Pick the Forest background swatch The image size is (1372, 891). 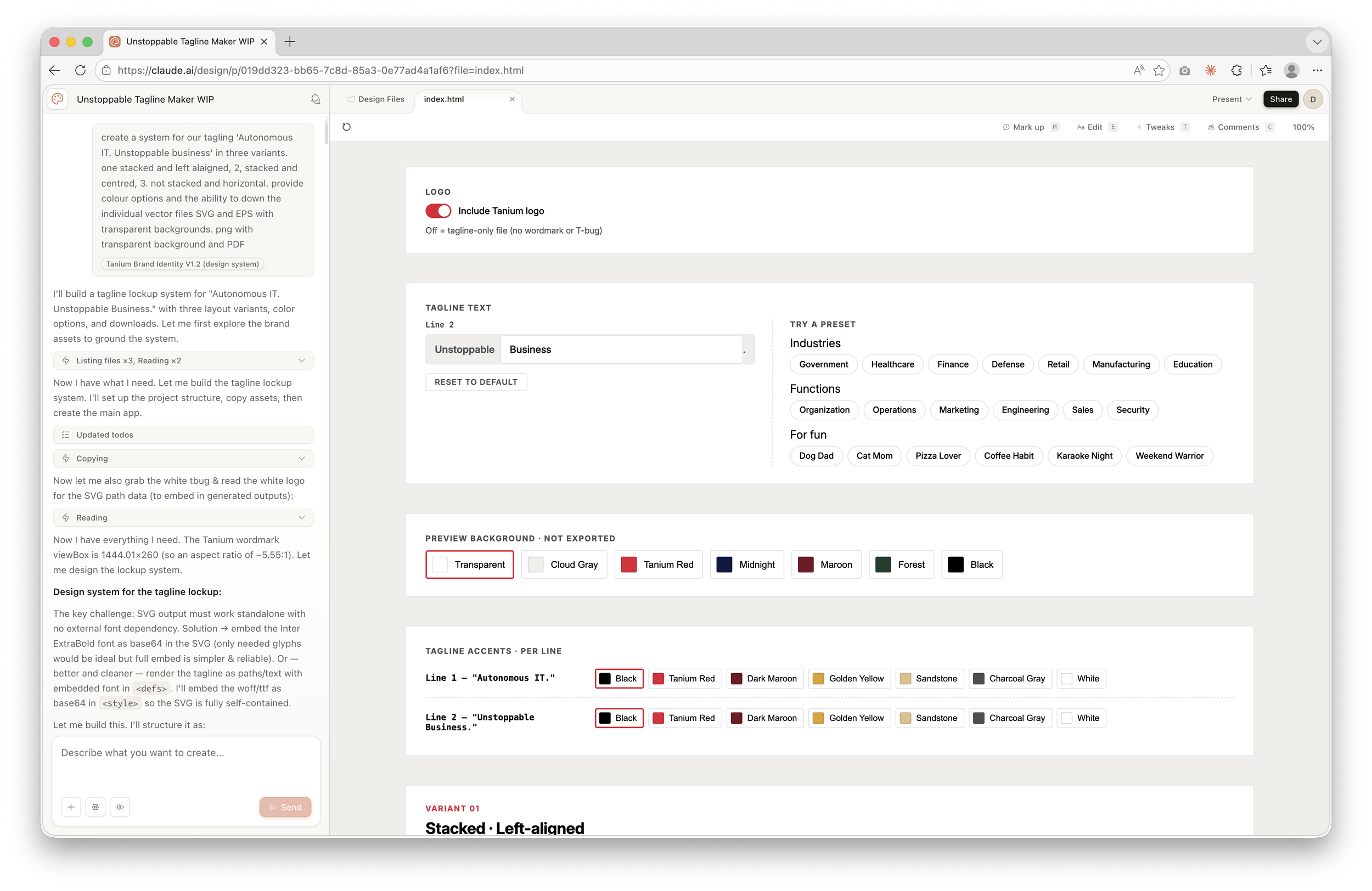(x=901, y=564)
